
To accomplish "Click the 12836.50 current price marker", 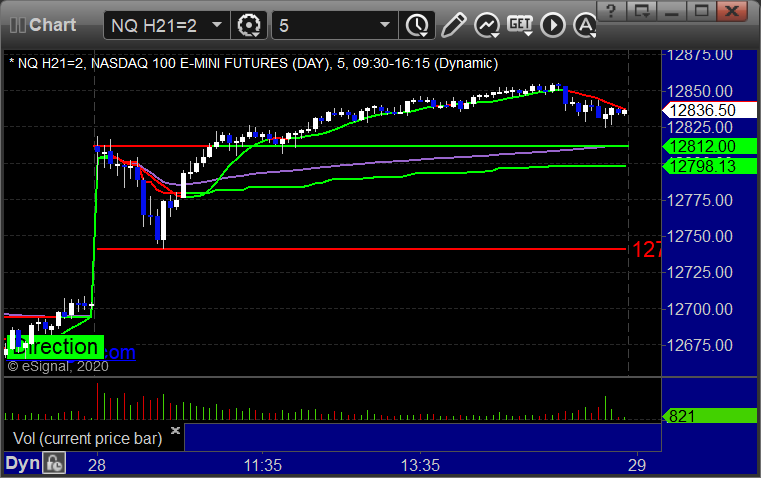I will click(x=709, y=110).
